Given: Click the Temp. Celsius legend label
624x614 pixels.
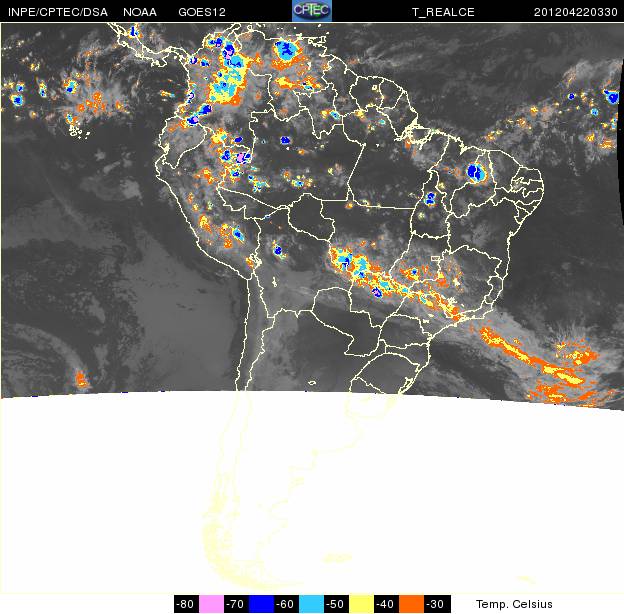Looking at the screenshot, I should point(514,604).
